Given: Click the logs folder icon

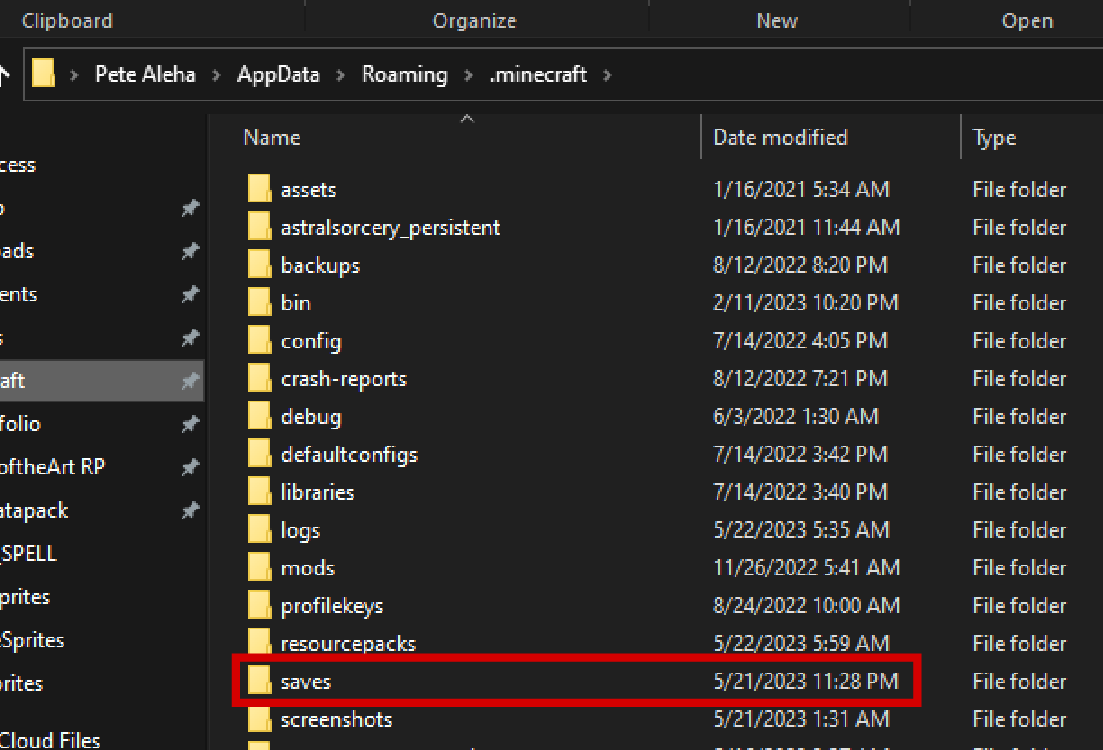Looking at the screenshot, I should [x=260, y=530].
